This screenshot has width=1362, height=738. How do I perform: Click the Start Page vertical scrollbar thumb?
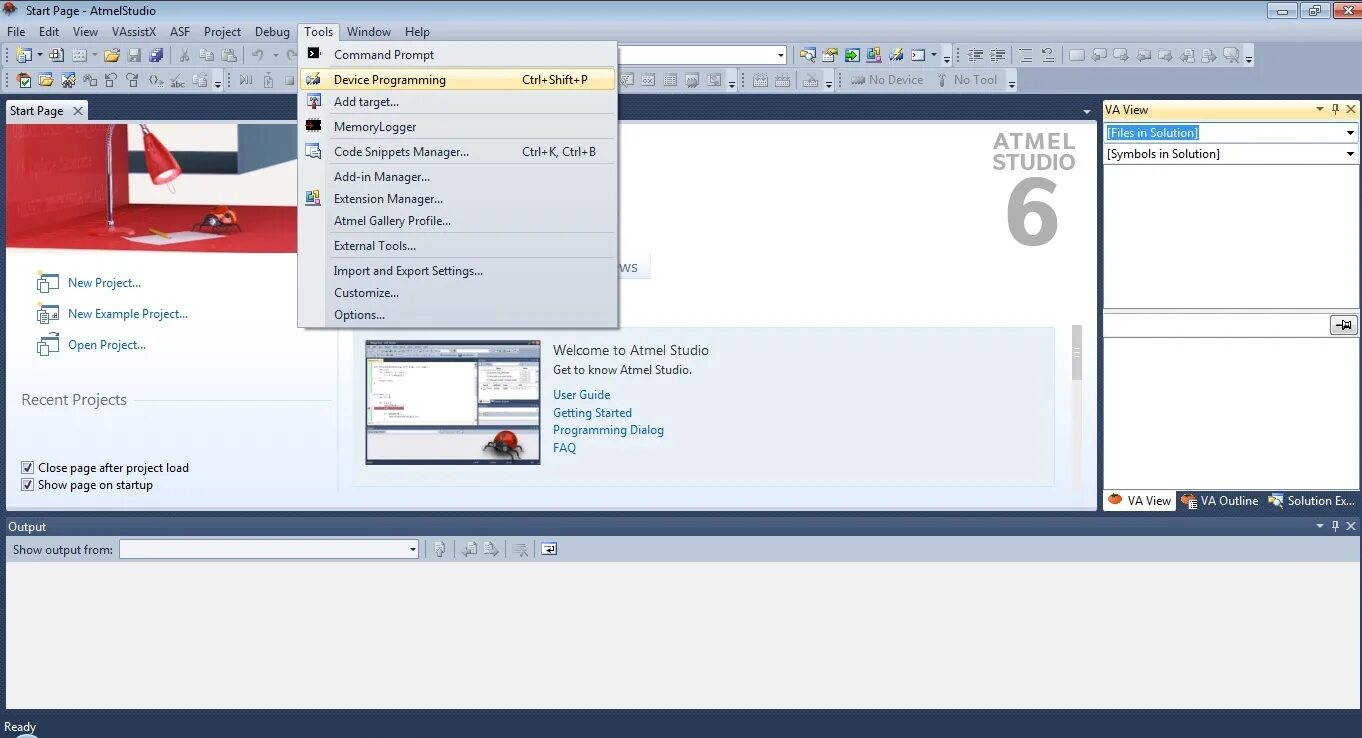(x=1077, y=352)
